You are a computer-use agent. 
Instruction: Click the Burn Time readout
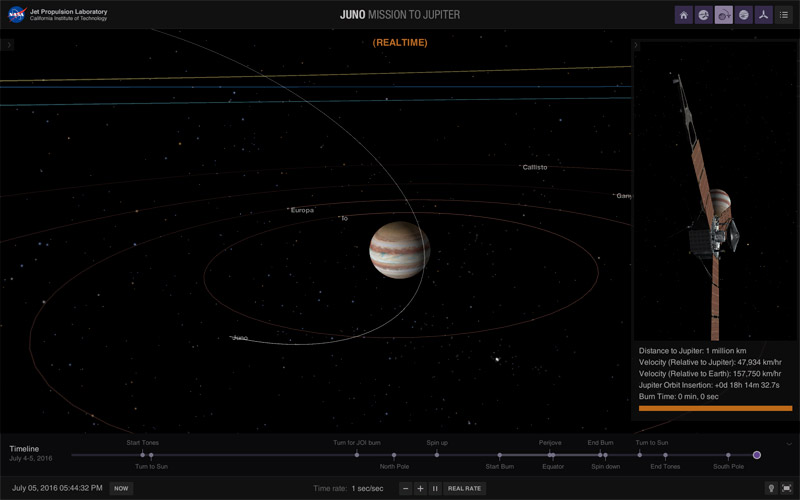point(679,396)
